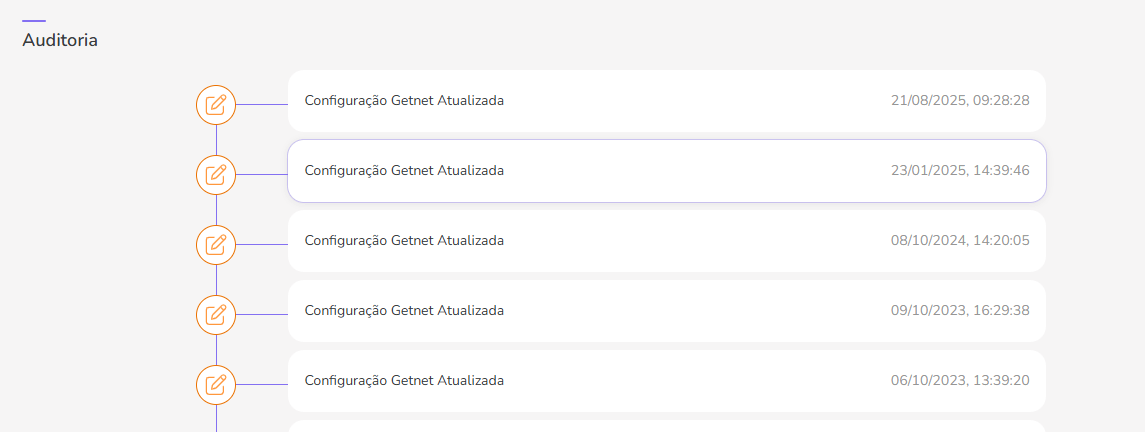The width and height of the screenshot is (1145, 432).
Task: Click the purple accent line above Auditoria
Action: (x=34, y=21)
